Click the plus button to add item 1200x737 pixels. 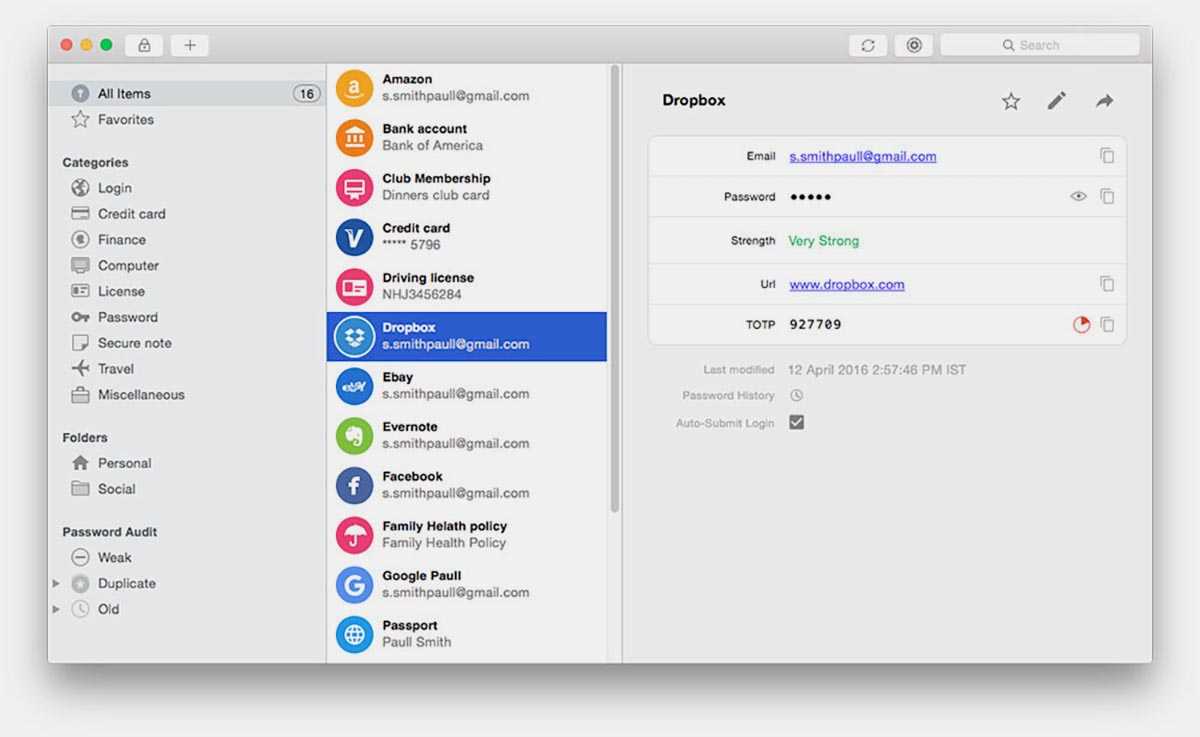189,45
